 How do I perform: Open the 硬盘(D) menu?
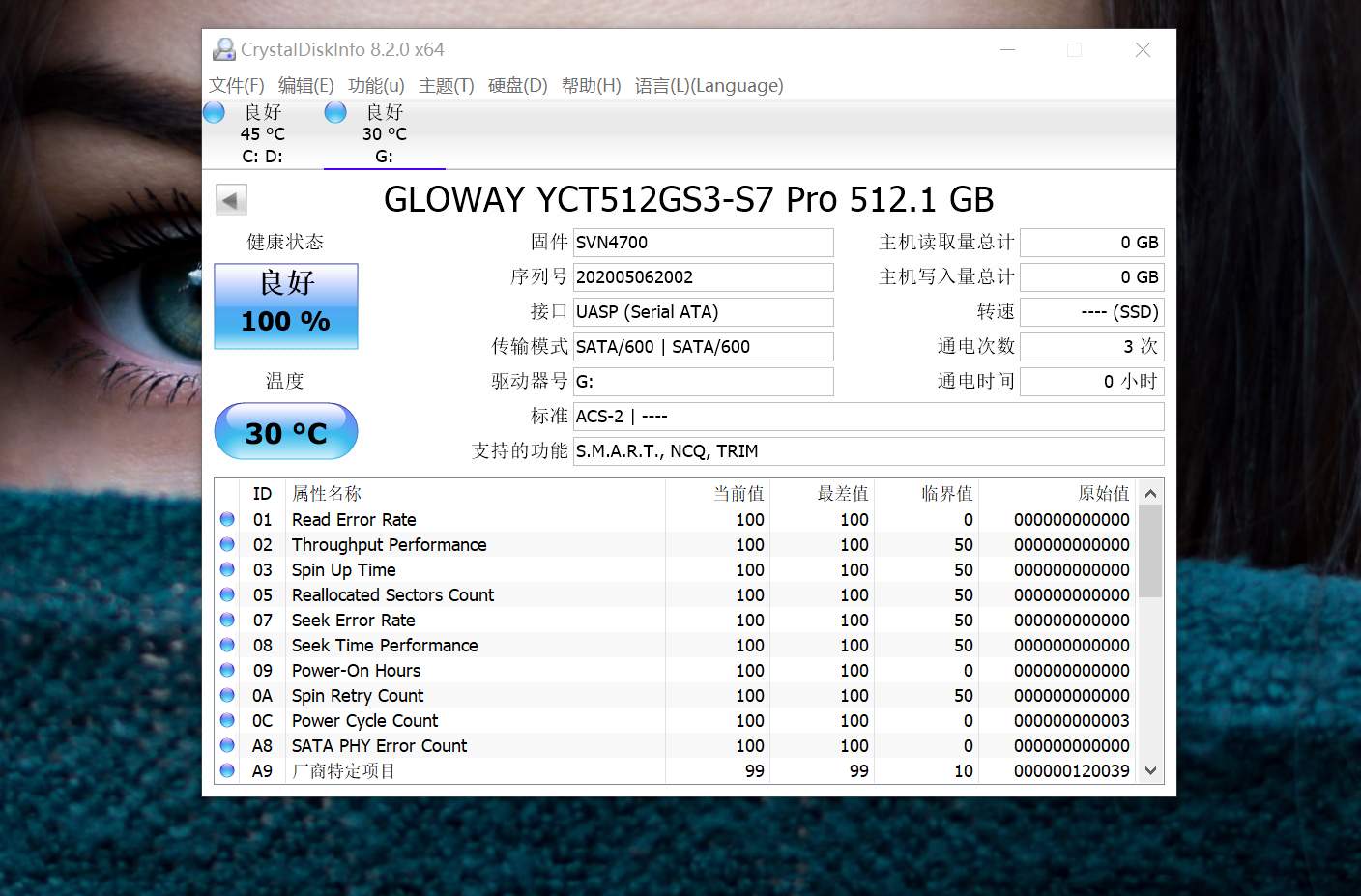[517, 85]
